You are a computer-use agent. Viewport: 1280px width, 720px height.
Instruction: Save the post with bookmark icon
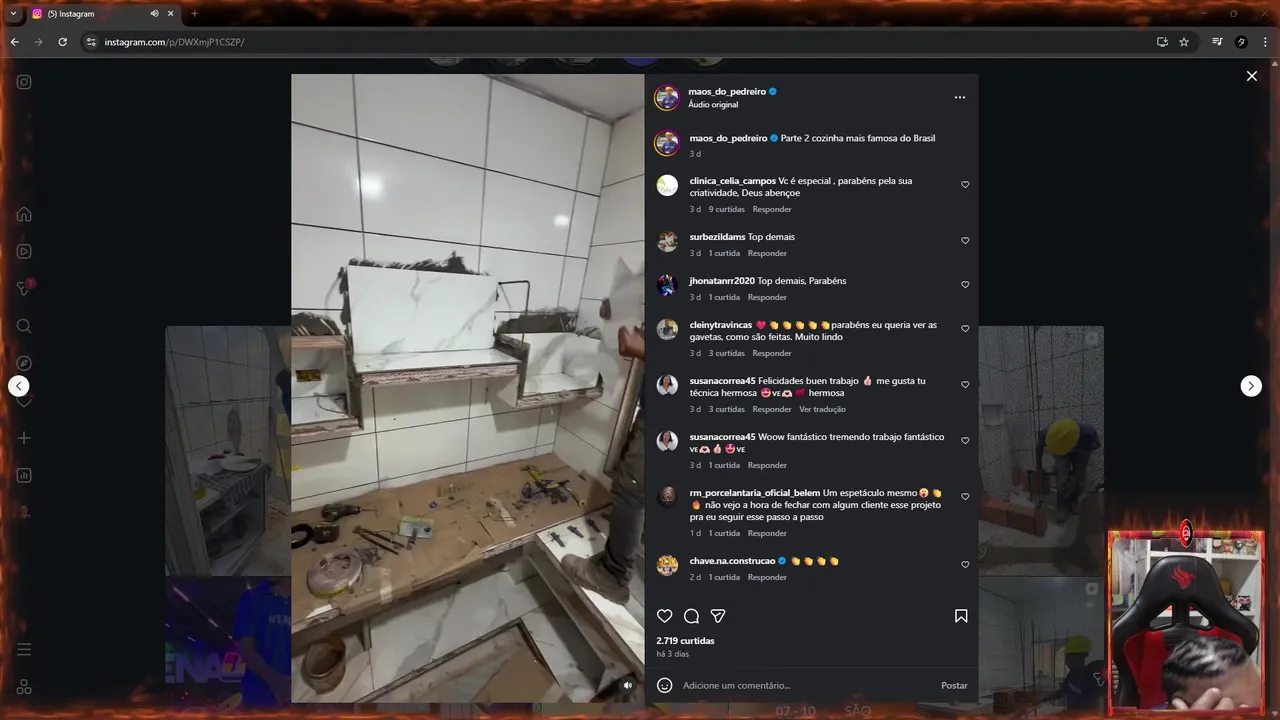click(961, 616)
